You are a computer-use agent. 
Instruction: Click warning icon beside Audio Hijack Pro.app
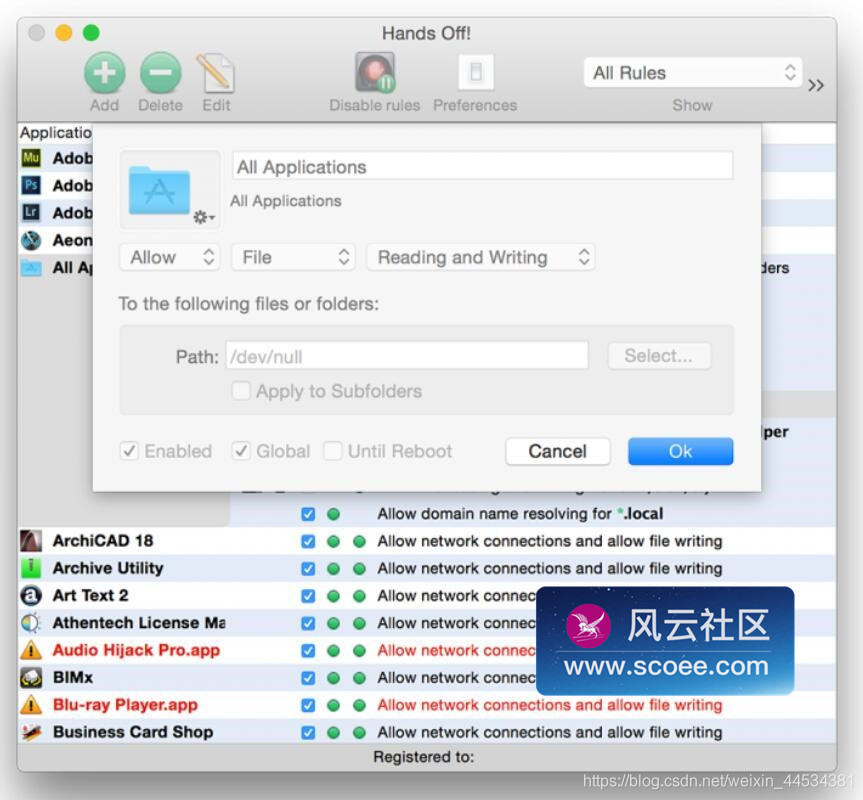[31, 650]
